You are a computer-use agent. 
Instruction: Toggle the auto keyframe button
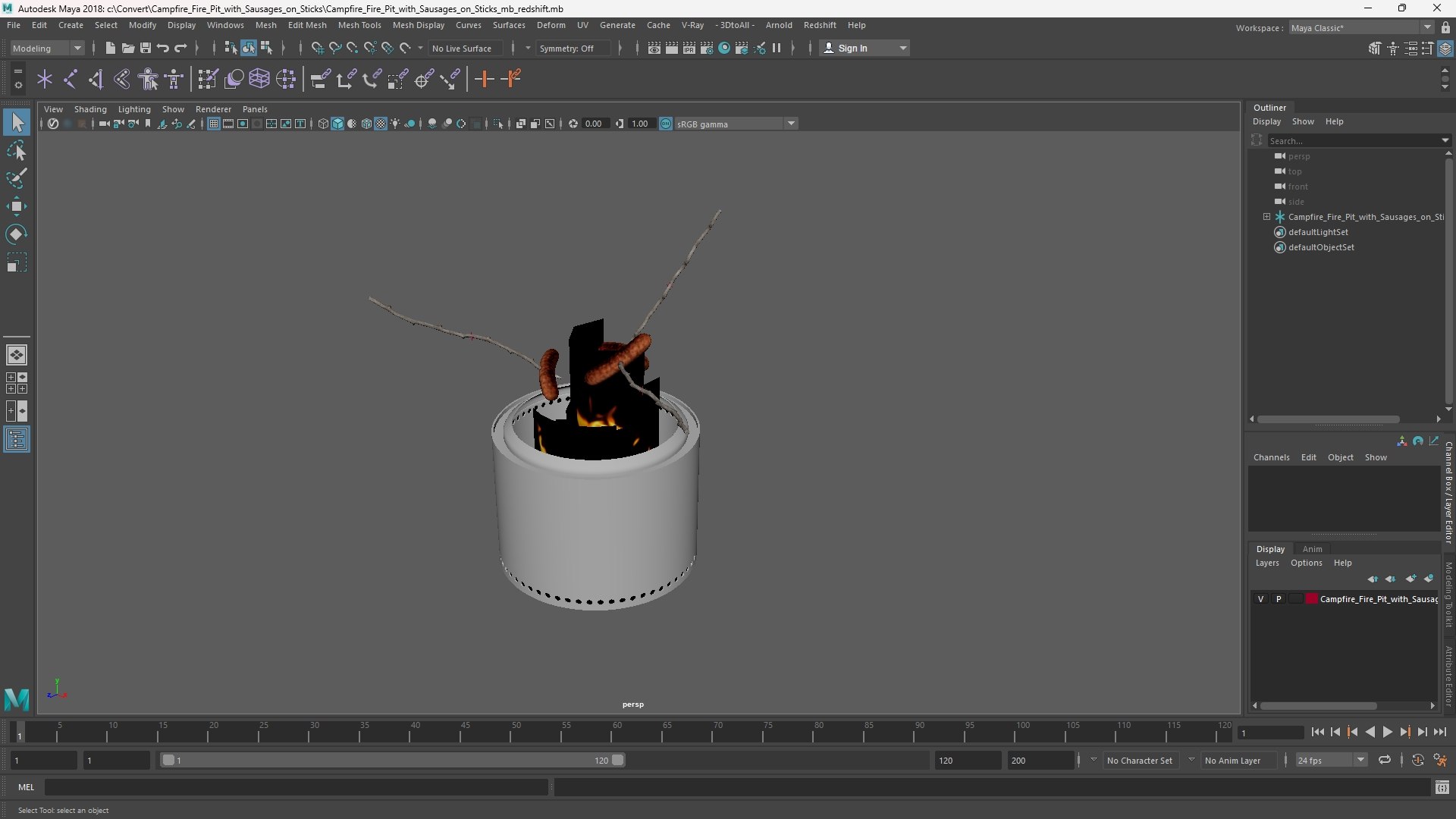(x=1417, y=760)
